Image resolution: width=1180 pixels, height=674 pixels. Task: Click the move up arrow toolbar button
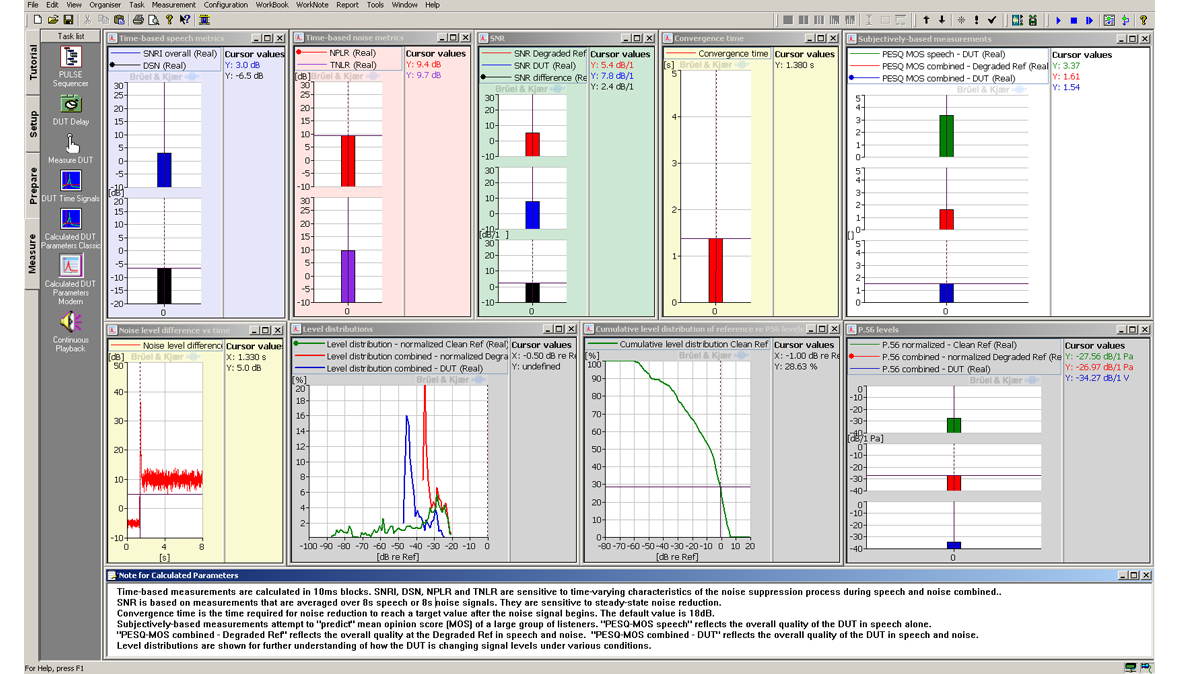click(926, 20)
